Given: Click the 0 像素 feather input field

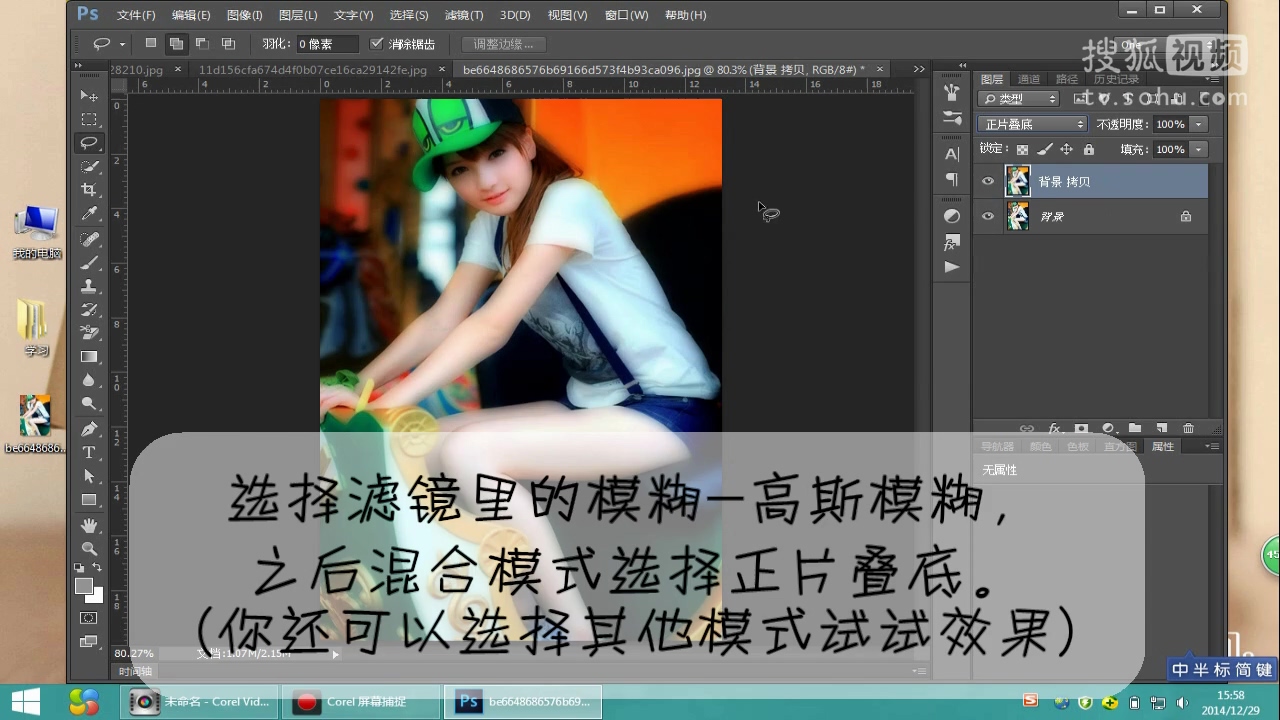Looking at the screenshot, I should pyautogui.click(x=326, y=43).
